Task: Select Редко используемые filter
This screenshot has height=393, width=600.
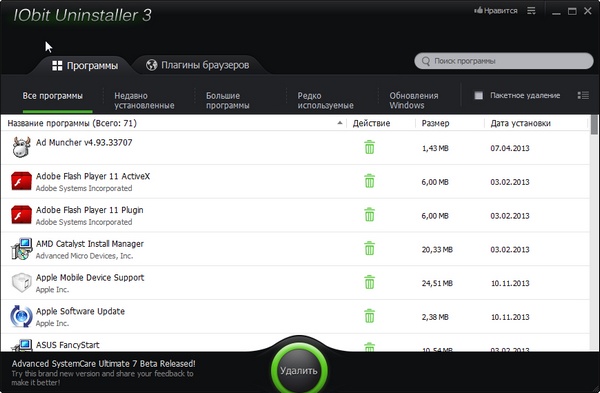Action: [326, 100]
